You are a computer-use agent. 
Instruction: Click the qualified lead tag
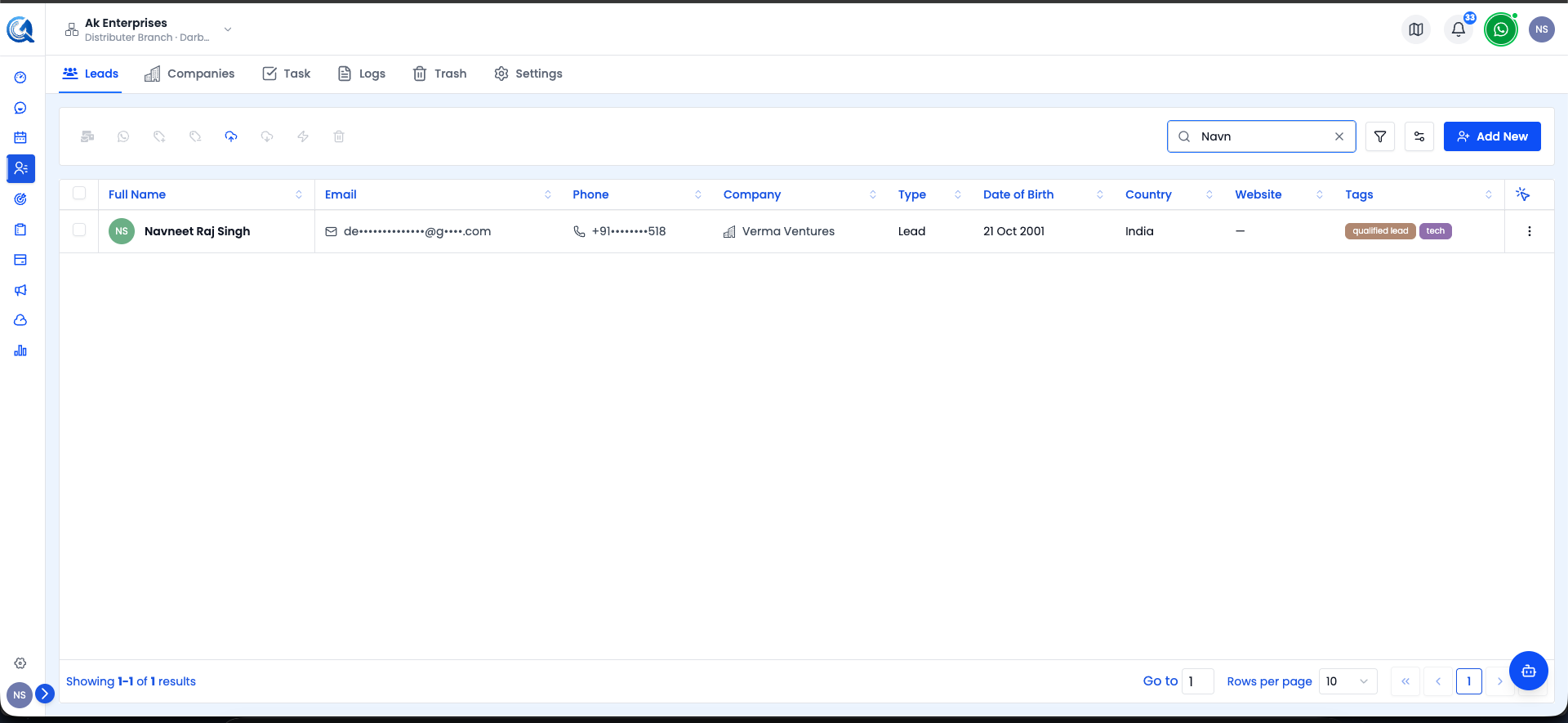[1380, 231]
